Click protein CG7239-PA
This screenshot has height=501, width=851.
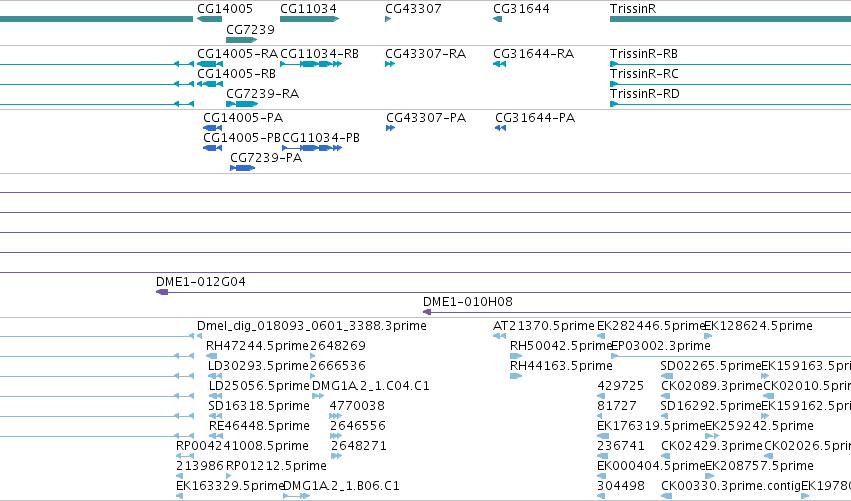pyautogui.click(x=266, y=157)
